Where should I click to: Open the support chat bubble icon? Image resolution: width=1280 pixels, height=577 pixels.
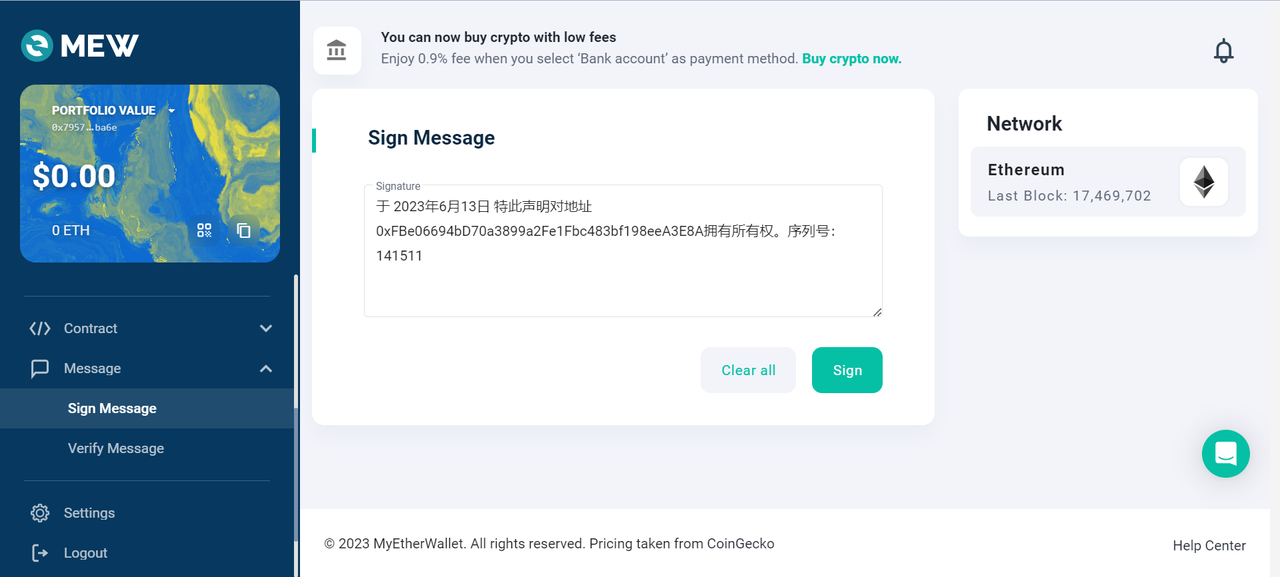point(1226,454)
